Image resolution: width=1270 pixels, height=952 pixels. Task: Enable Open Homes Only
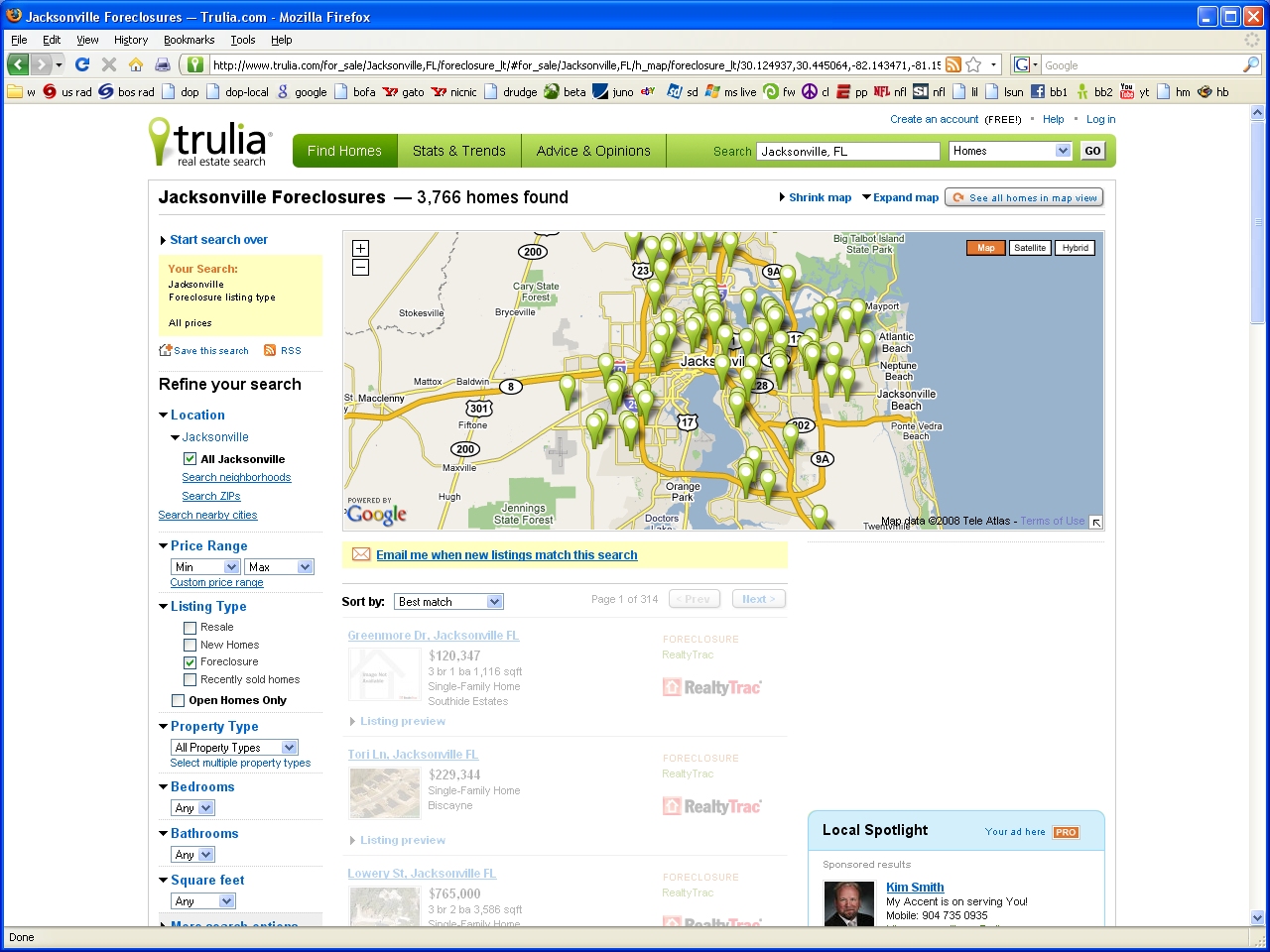pyautogui.click(x=178, y=701)
